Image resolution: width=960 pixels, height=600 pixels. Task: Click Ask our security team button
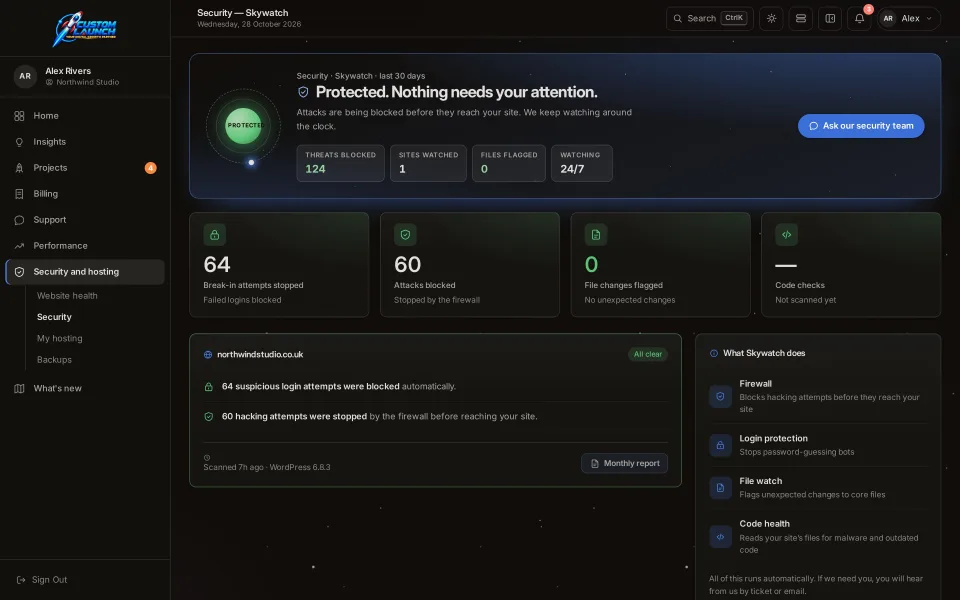point(861,126)
